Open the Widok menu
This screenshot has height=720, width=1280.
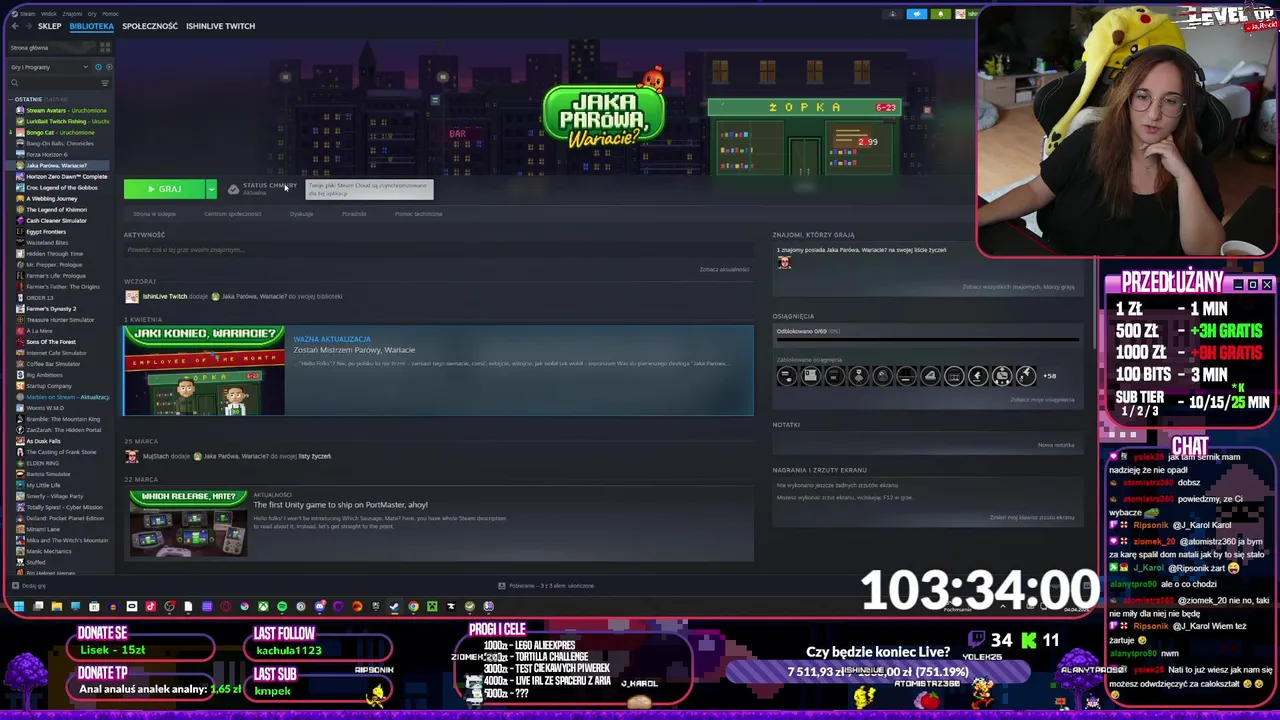click(x=48, y=14)
